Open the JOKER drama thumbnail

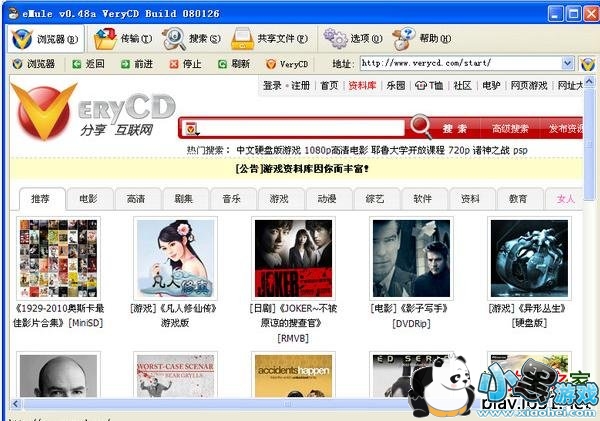293,258
